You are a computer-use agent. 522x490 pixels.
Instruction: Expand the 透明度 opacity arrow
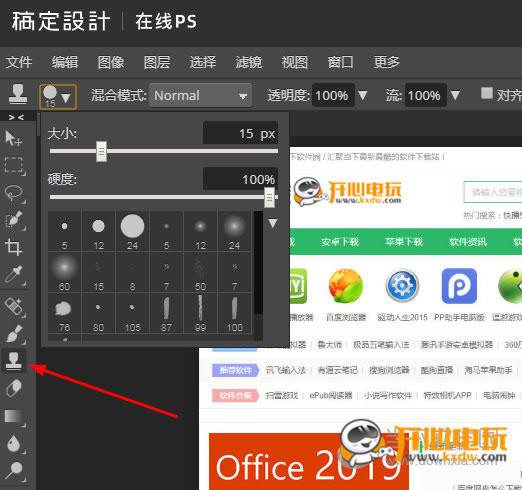[x=363, y=95]
